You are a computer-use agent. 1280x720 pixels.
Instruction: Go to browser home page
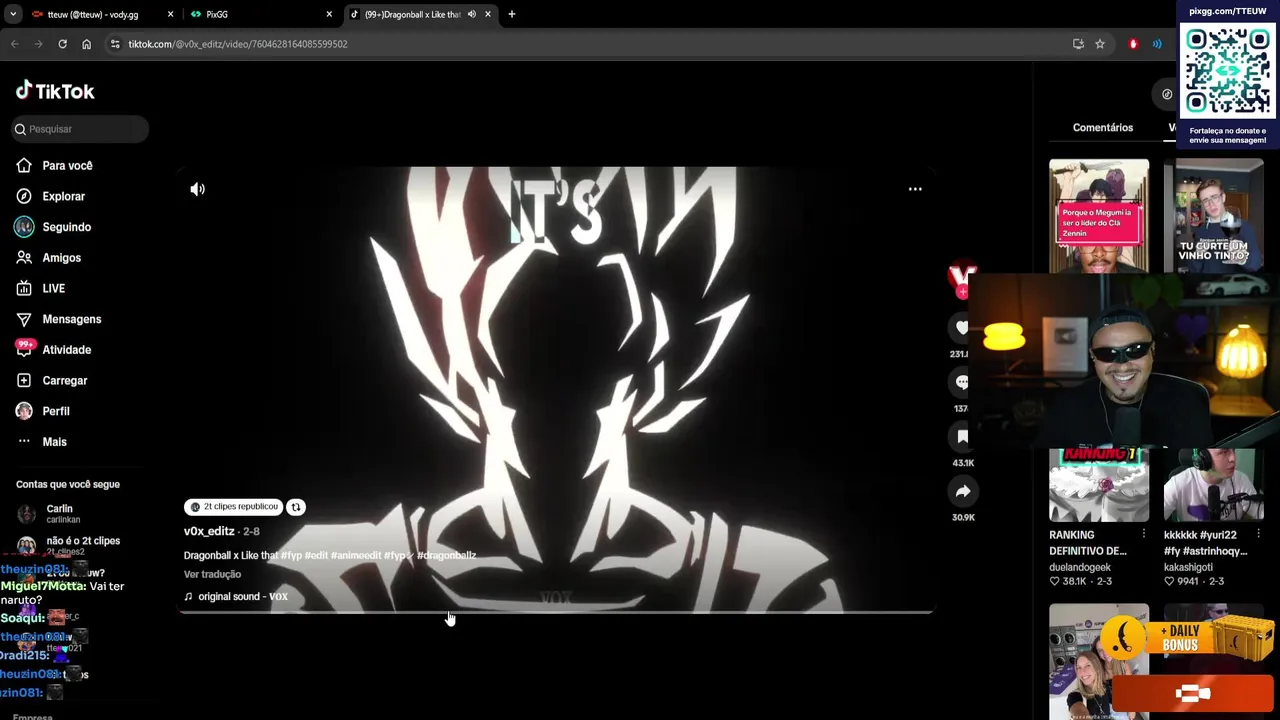click(x=86, y=44)
